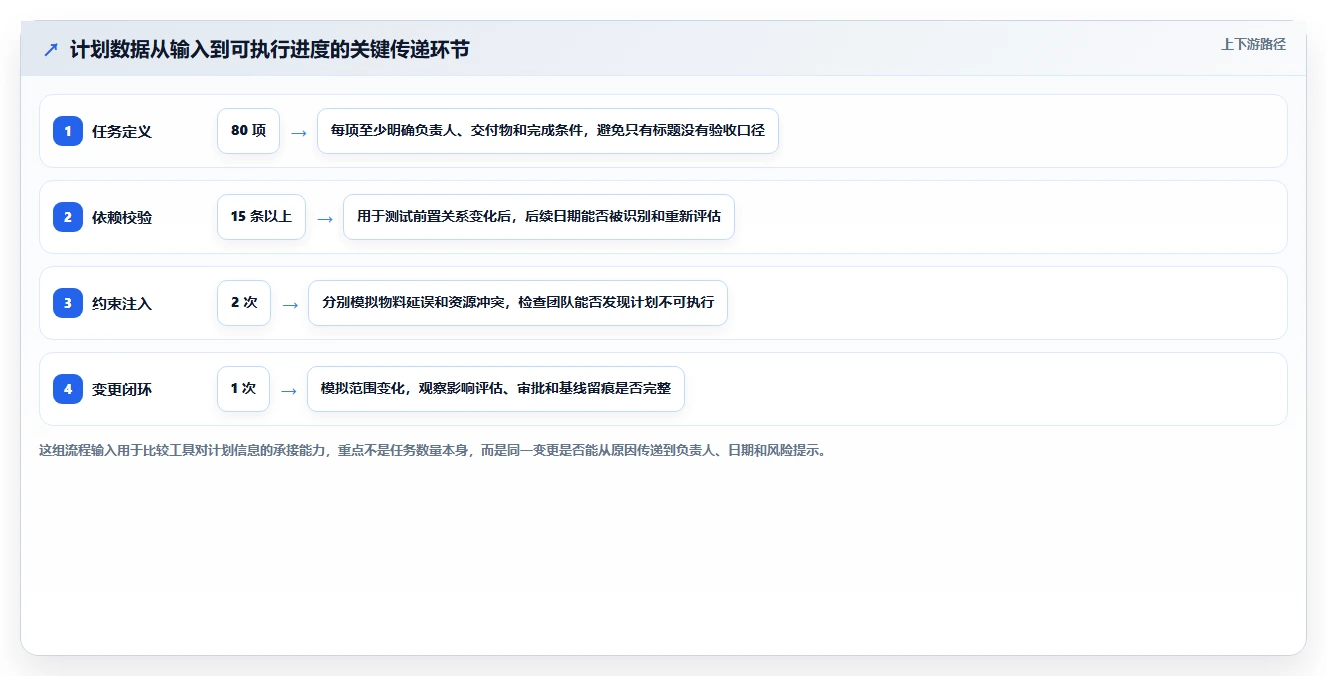Click the '80 项' value chip
This screenshot has width=1327, height=676.
point(248,131)
